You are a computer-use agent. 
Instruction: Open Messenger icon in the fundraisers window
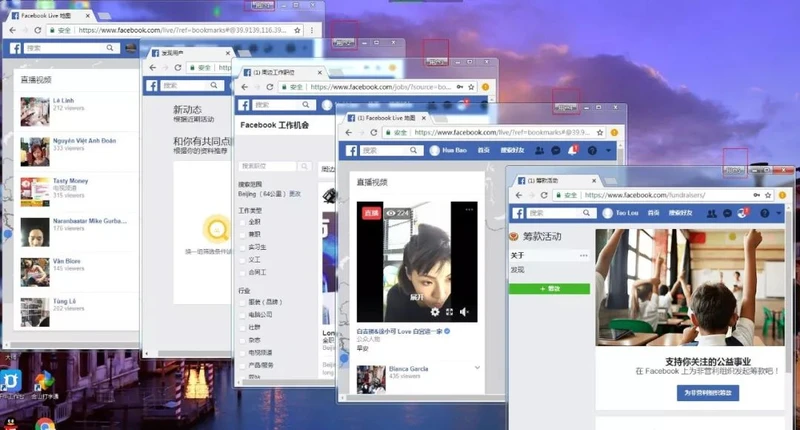[x=728, y=213]
